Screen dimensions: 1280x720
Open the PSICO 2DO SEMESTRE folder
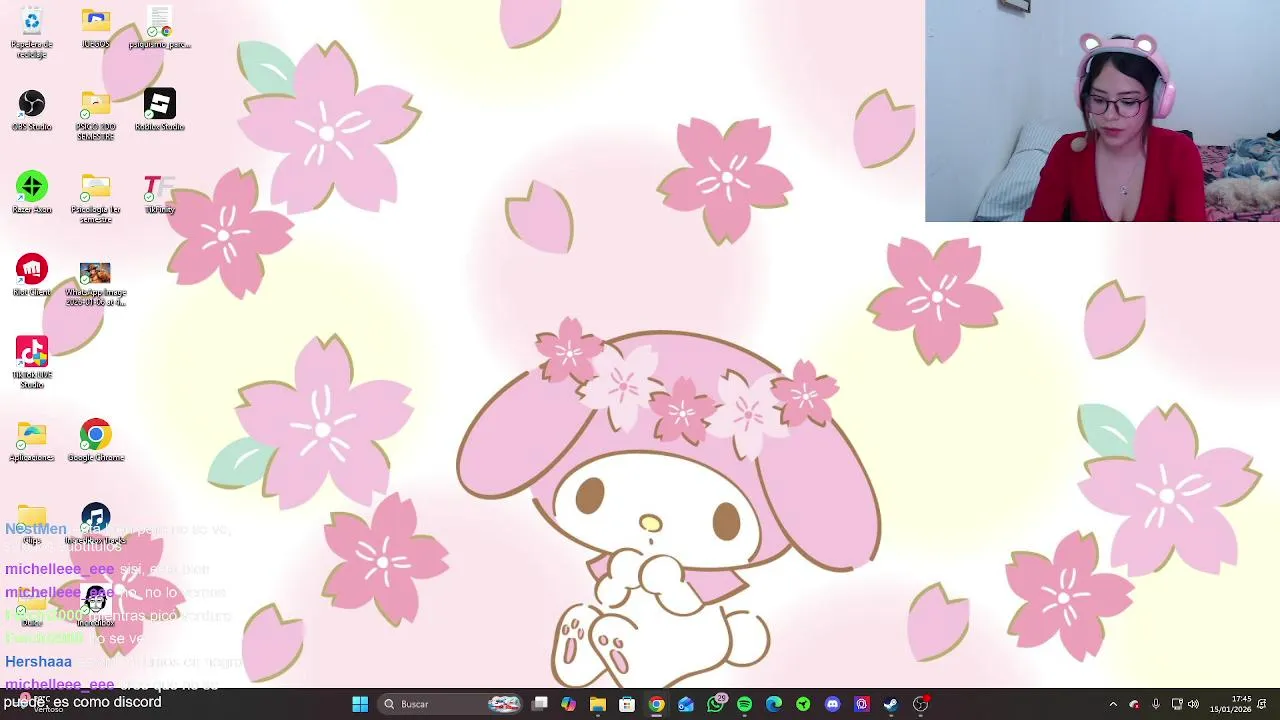click(x=96, y=115)
